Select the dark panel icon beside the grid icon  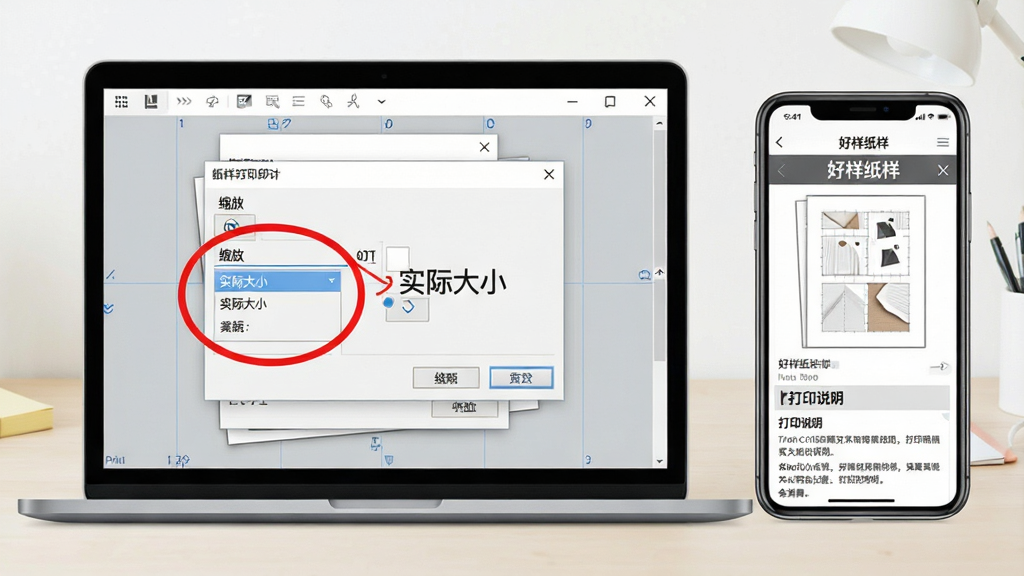[151, 101]
